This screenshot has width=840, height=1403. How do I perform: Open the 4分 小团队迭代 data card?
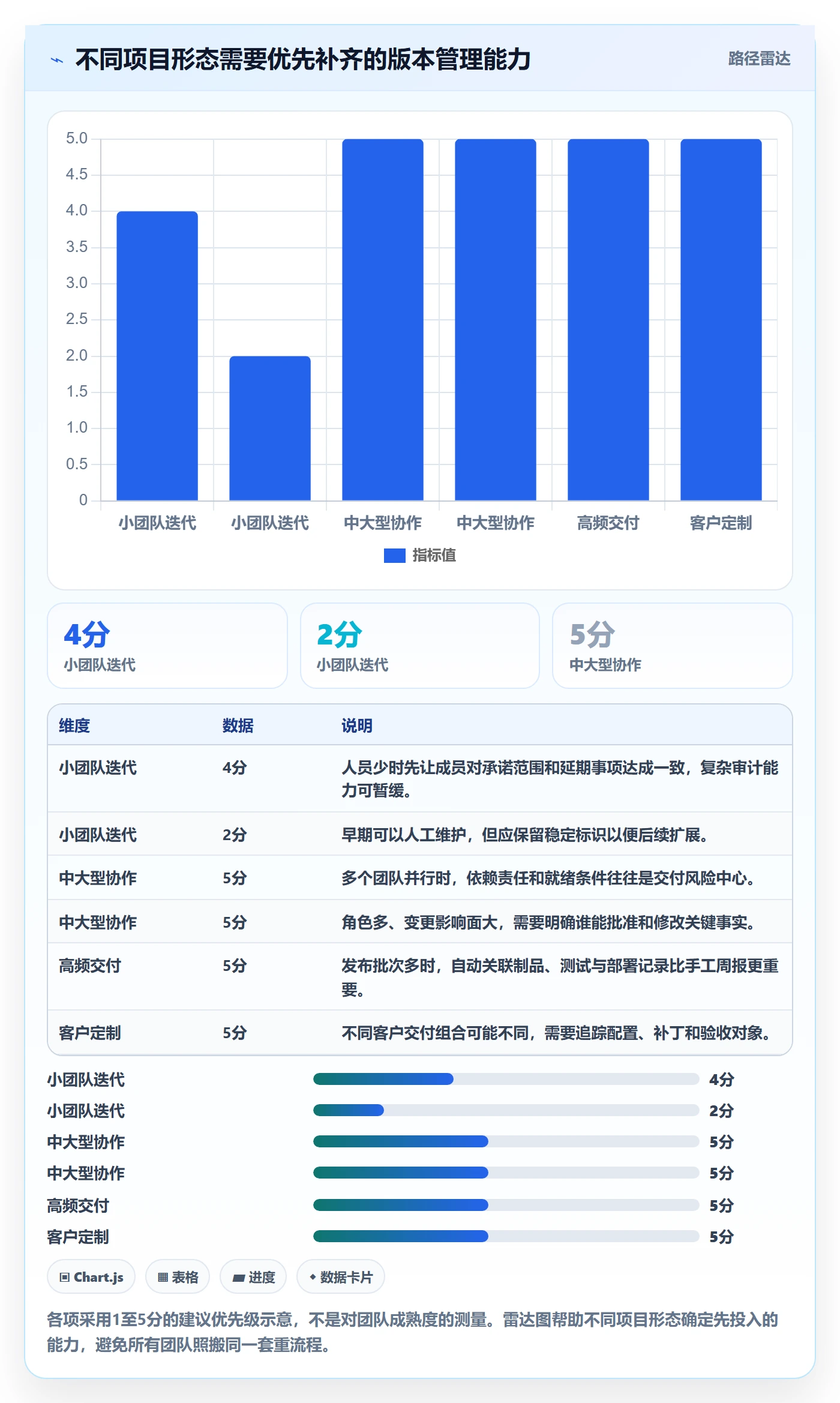167,646
